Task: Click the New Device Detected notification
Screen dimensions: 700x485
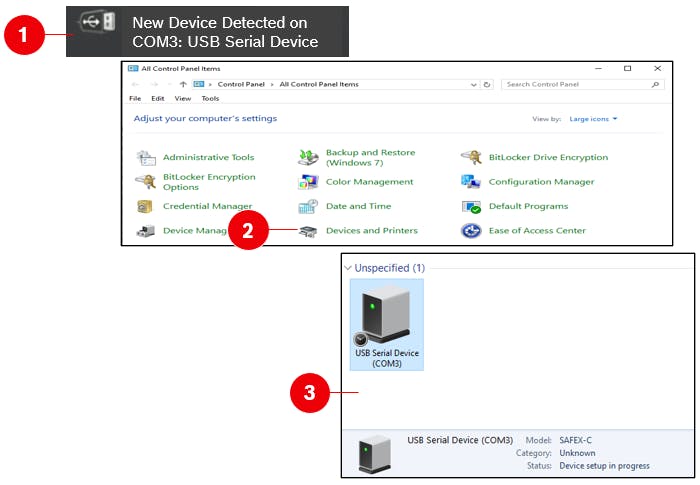Action: (x=207, y=32)
